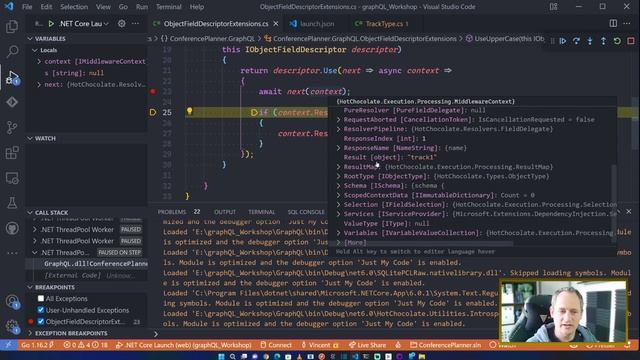Open the Extensions view

[x=12, y=153]
